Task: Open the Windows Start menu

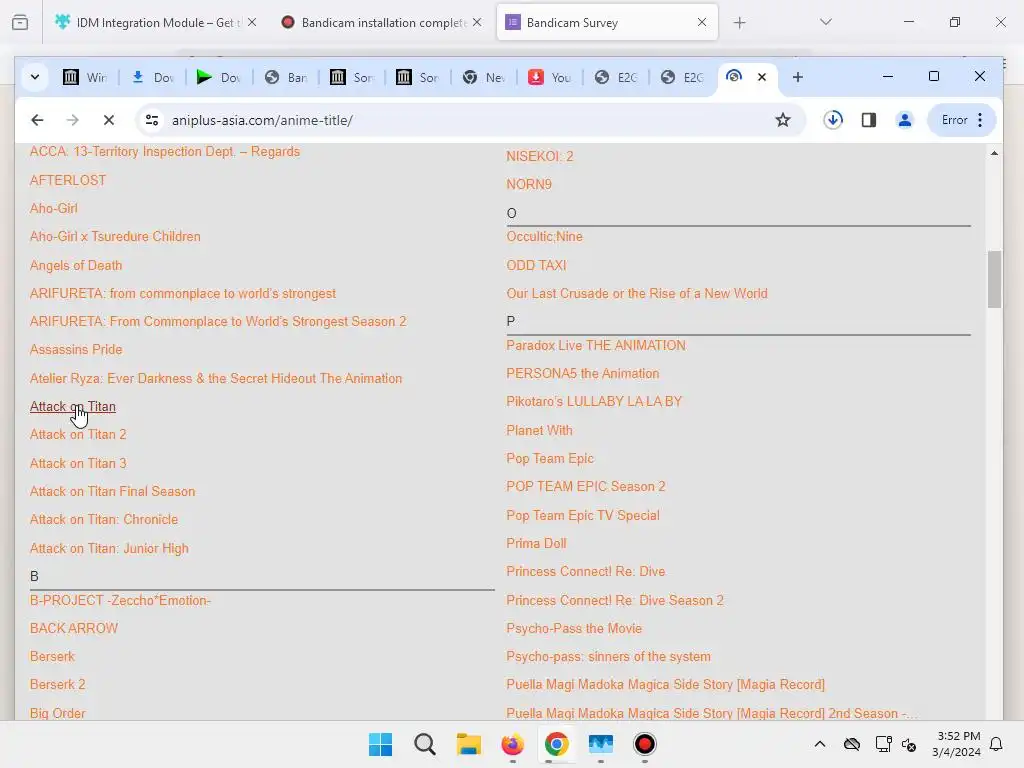Action: click(x=380, y=744)
